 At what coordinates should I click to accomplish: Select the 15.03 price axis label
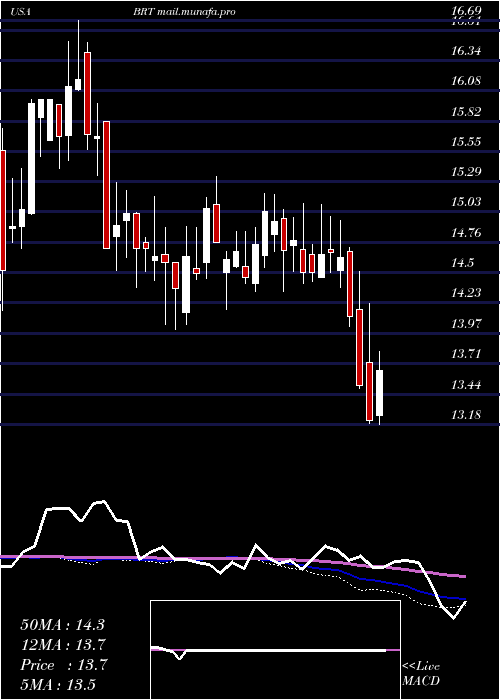[467, 202]
